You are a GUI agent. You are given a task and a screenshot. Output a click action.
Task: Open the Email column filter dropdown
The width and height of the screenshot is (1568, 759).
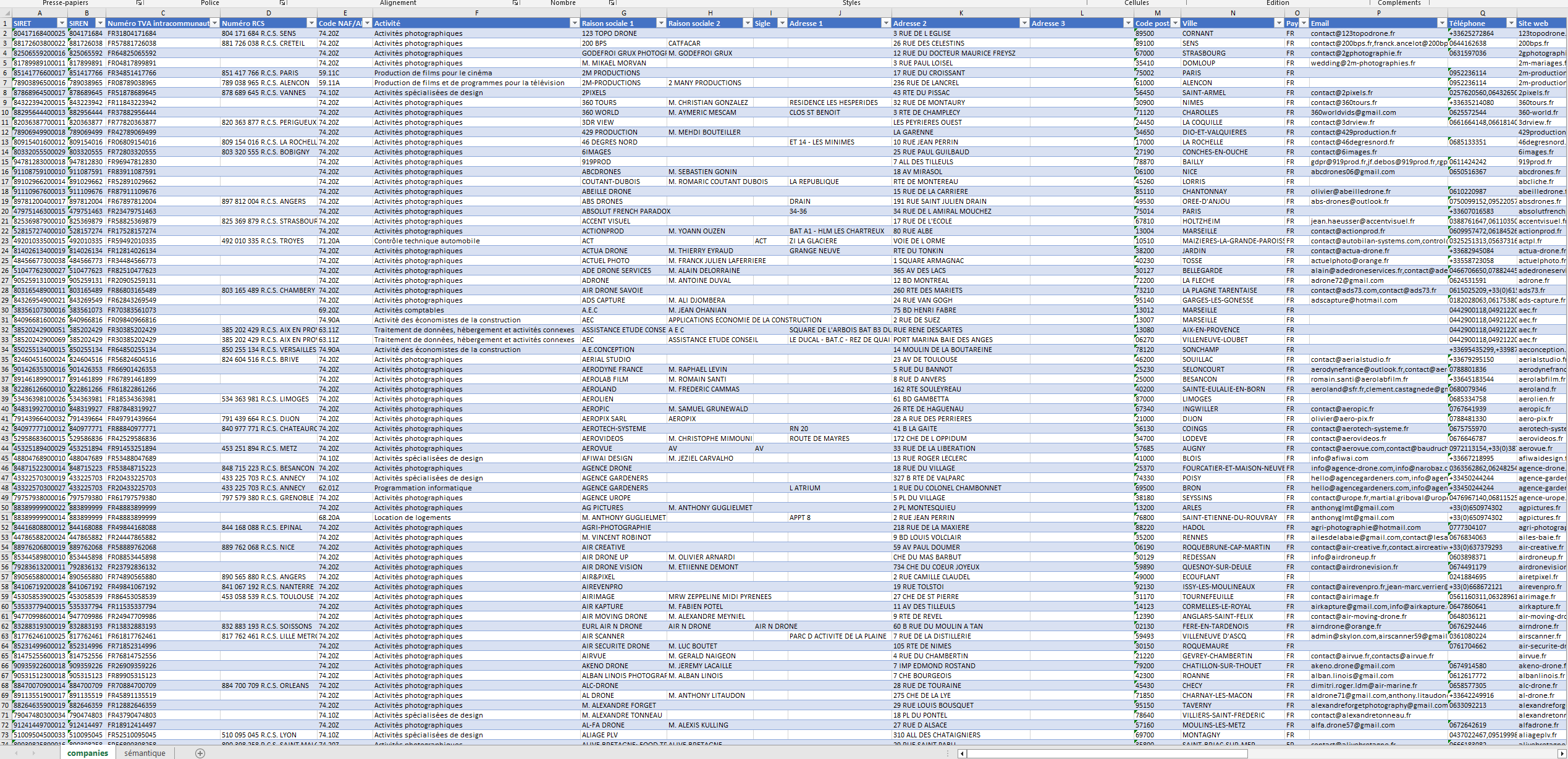click(1441, 23)
